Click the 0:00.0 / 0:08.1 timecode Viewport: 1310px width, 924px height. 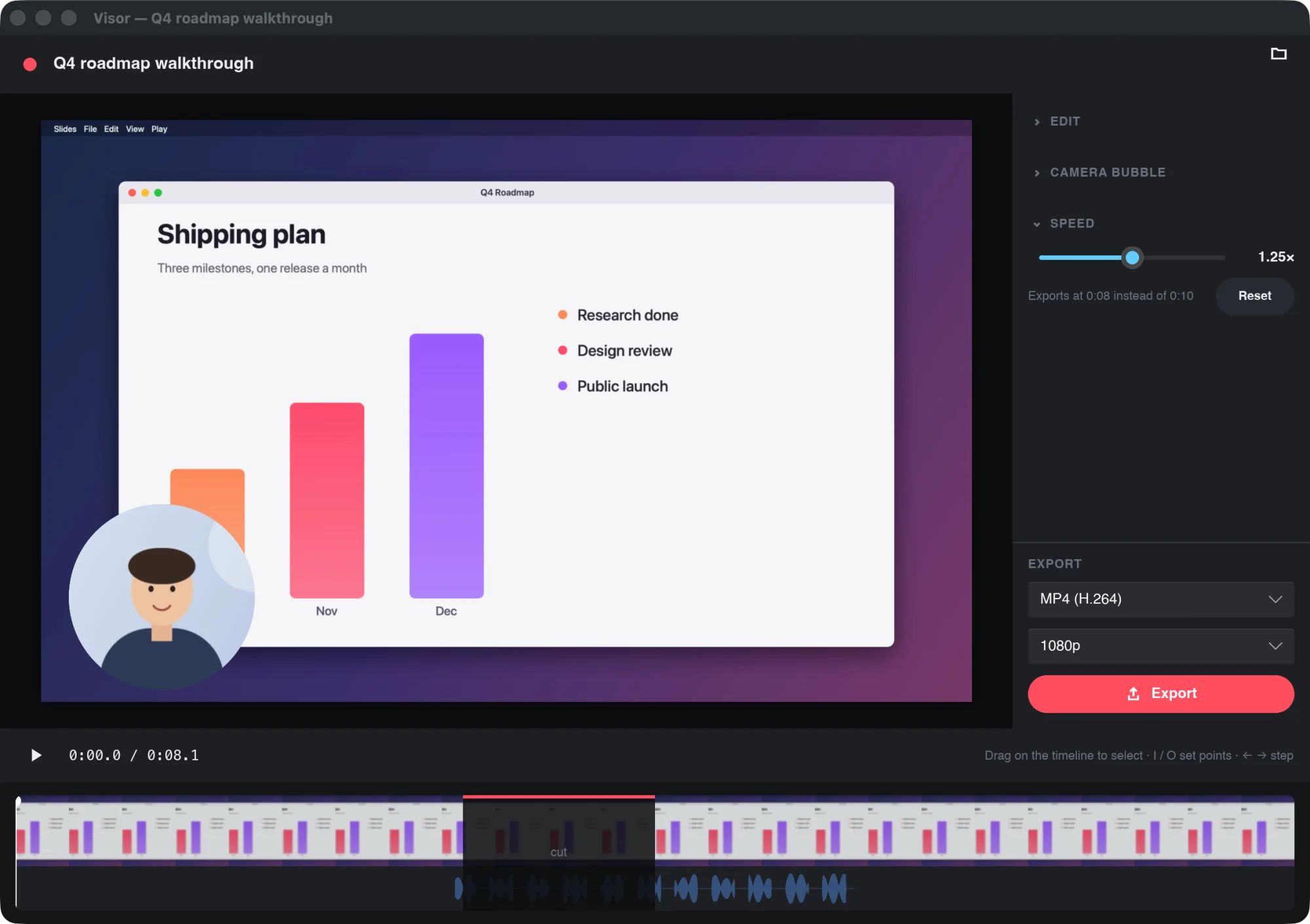click(x=134, y=755)
